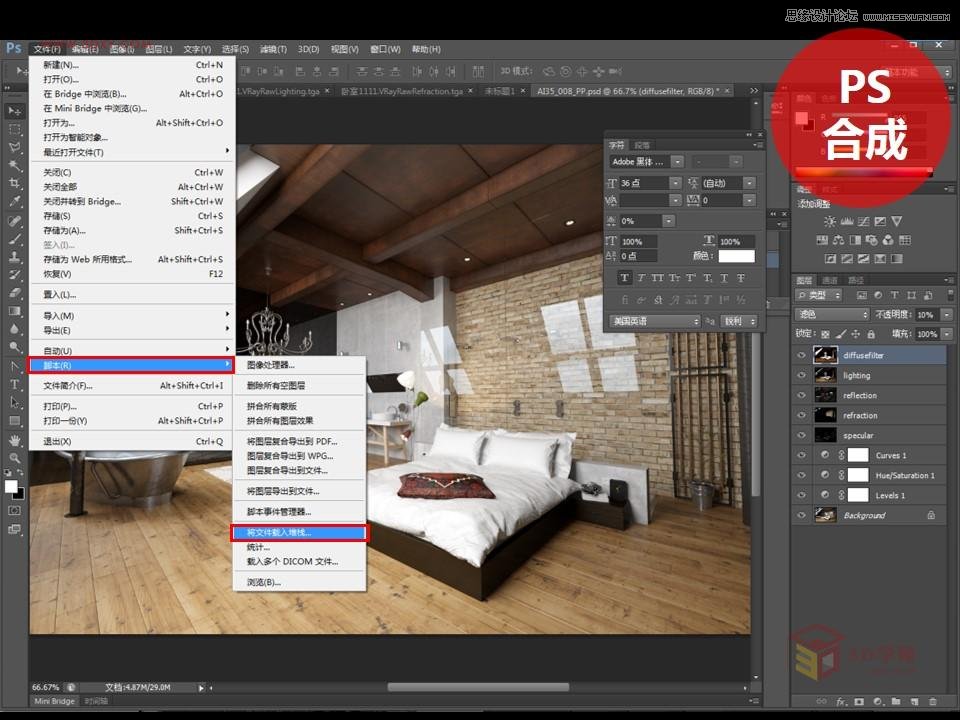This screenshot has height=720, width=960.
Task: Select the Hand tool
Action: (15, 439)
